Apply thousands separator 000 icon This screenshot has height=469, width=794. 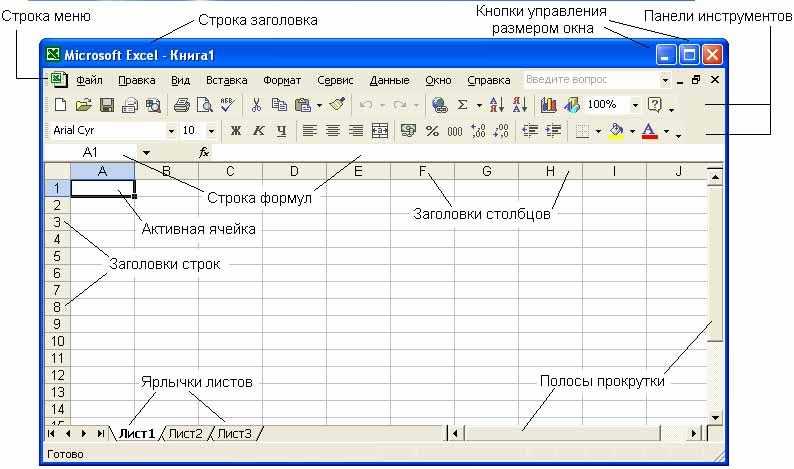[455, 132]
